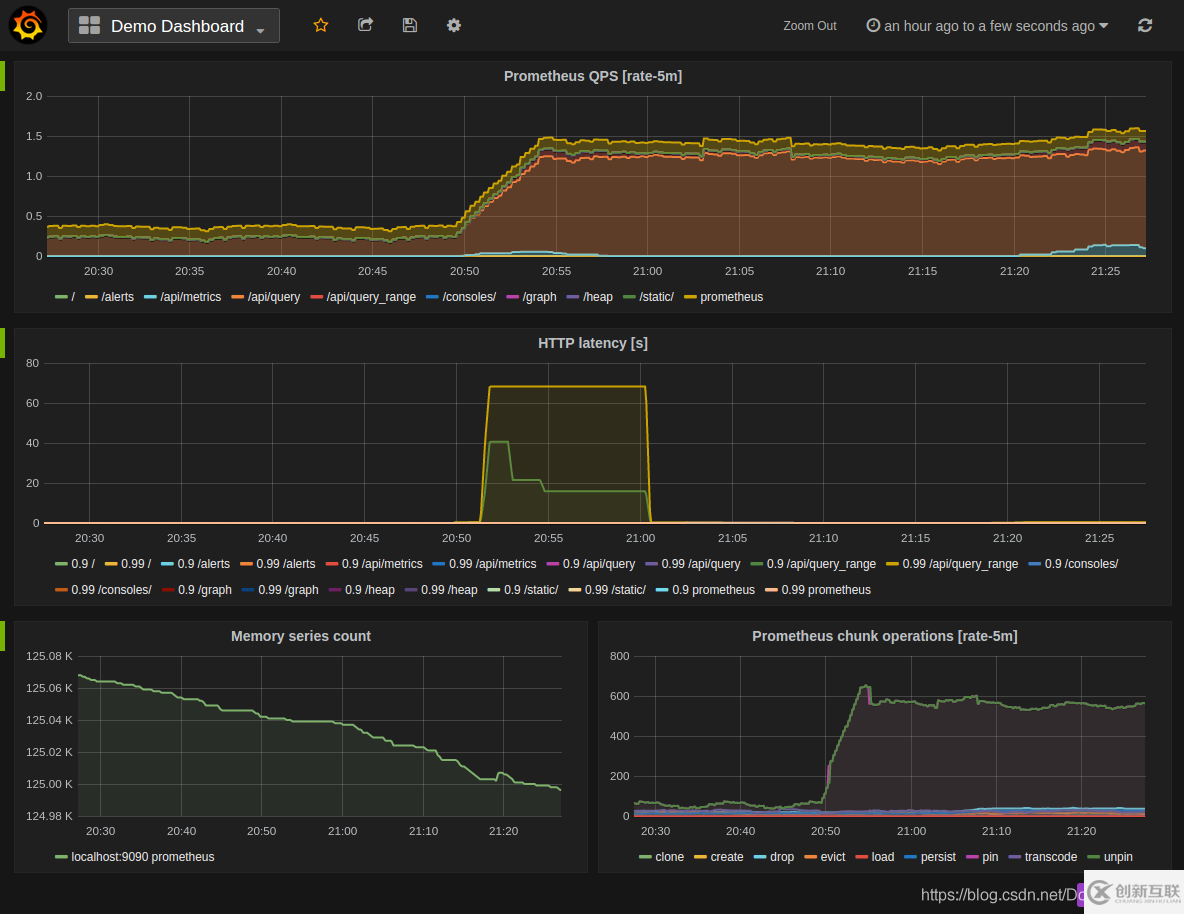Click the Grafana logo icon

(x=28, y=26)
